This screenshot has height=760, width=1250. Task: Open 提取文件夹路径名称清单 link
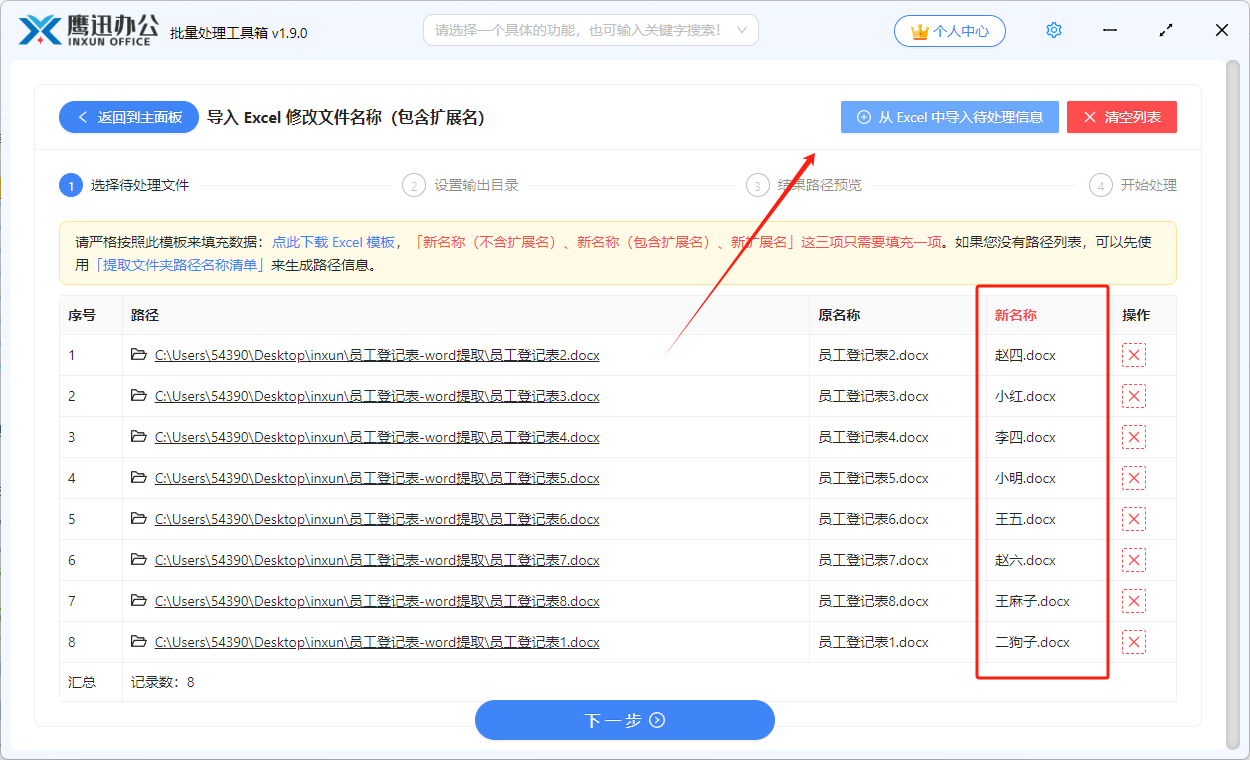[x=179, y=265]
